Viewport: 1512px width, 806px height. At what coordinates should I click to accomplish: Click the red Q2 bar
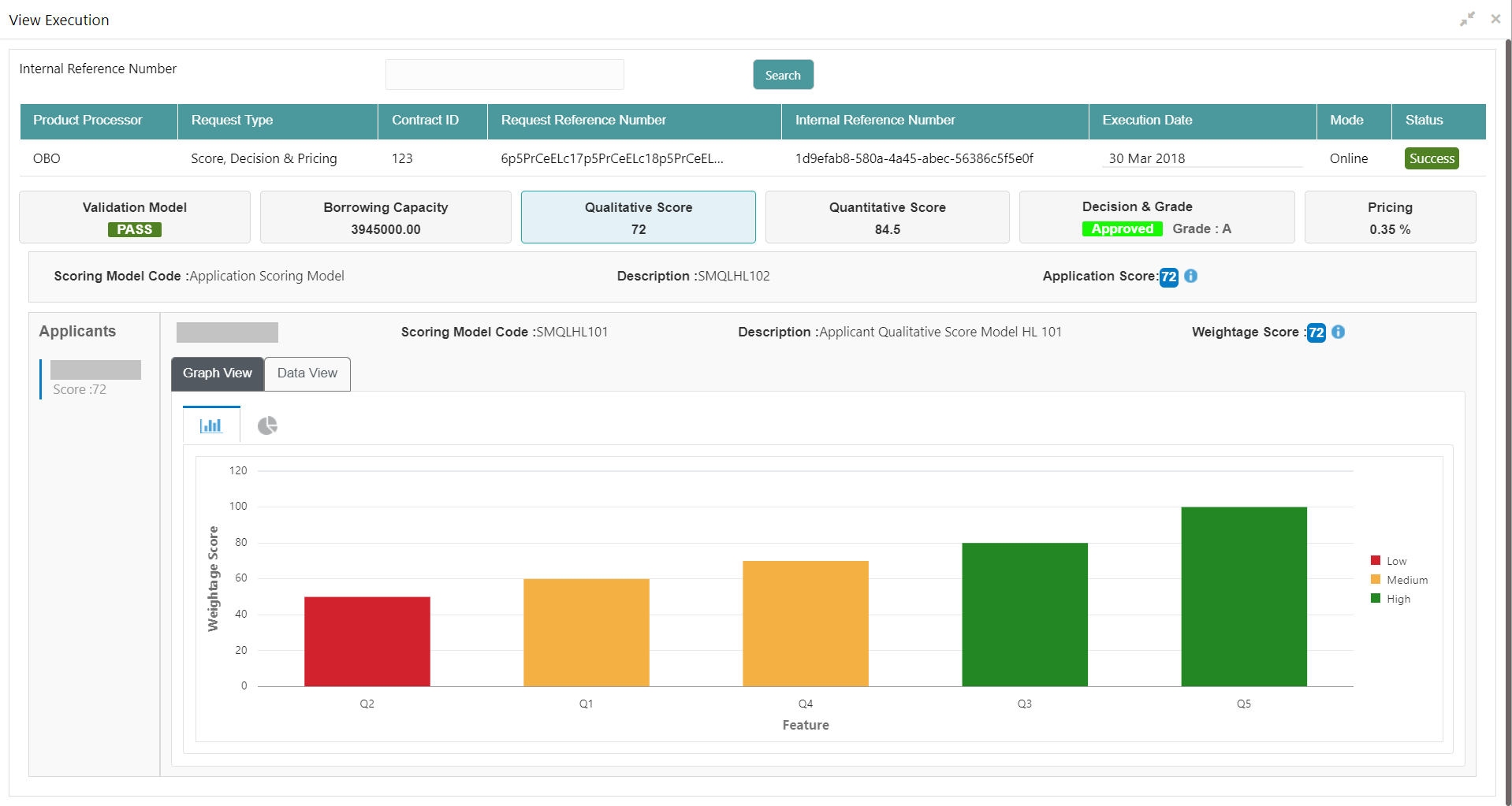367,641
